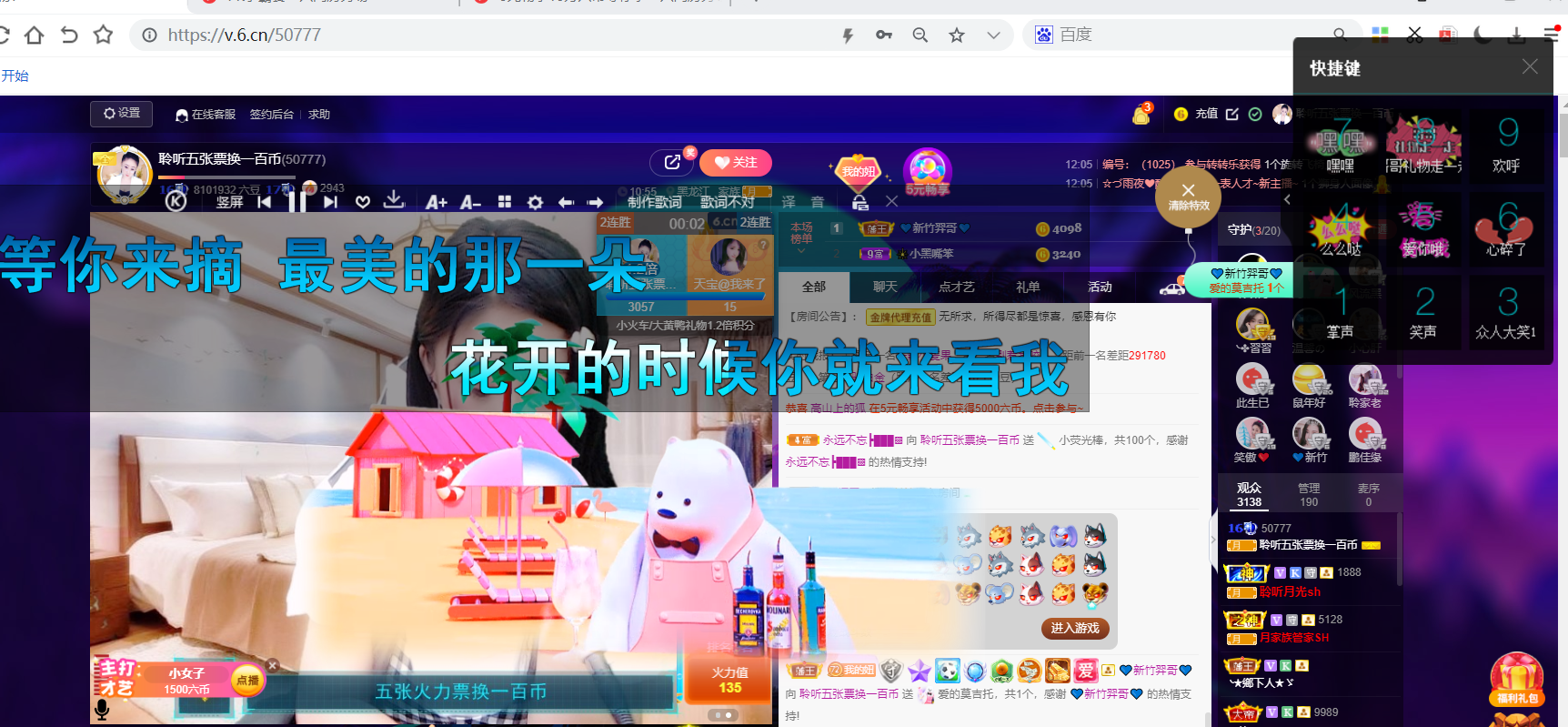Switch to 管理 190 tab
The image size is (1568, 727).
tap(1309, 494)
